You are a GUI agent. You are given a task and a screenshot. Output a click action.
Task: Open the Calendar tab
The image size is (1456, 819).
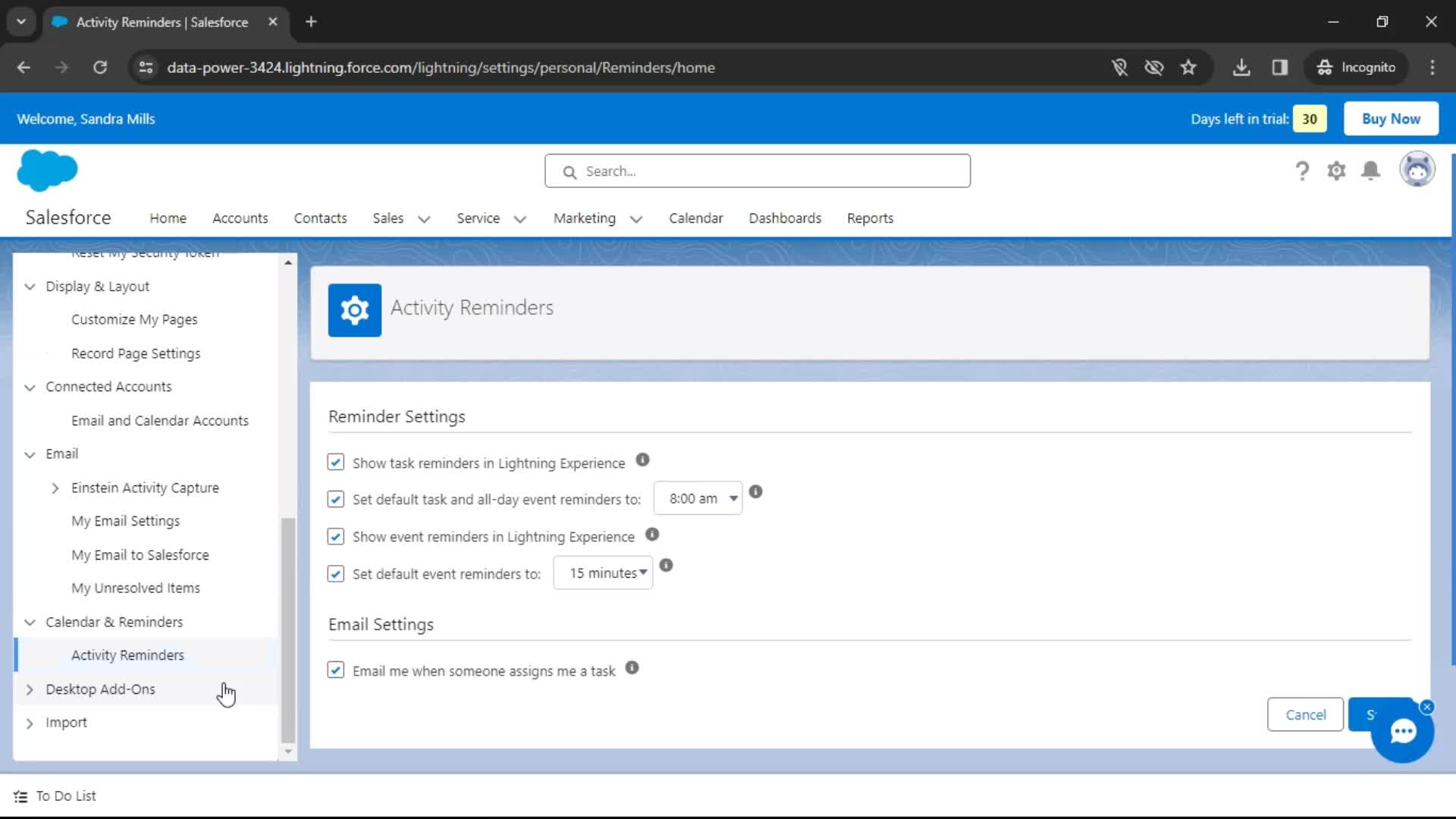[695, 218]
